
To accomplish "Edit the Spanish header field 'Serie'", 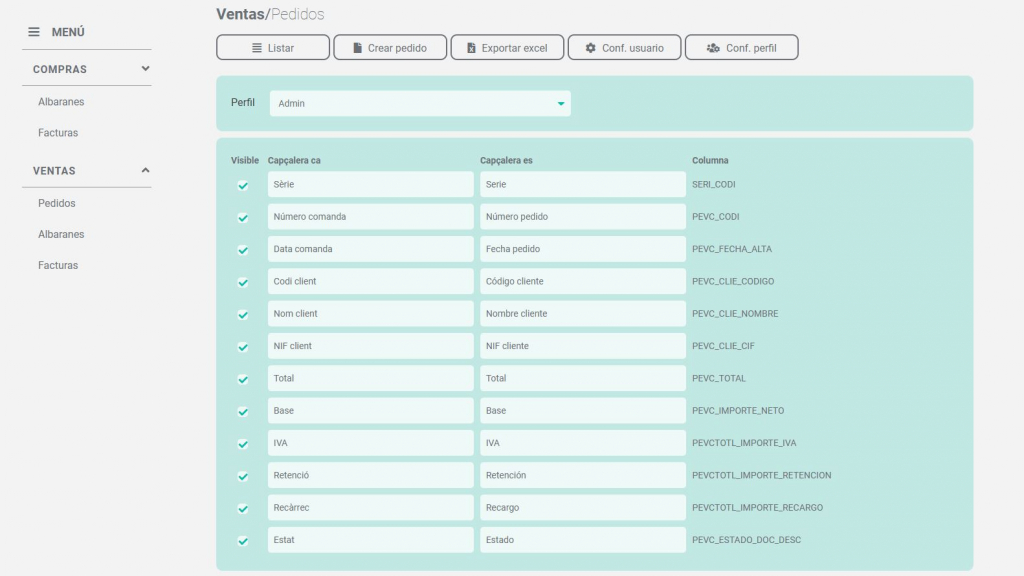I will tap(583, 184).
